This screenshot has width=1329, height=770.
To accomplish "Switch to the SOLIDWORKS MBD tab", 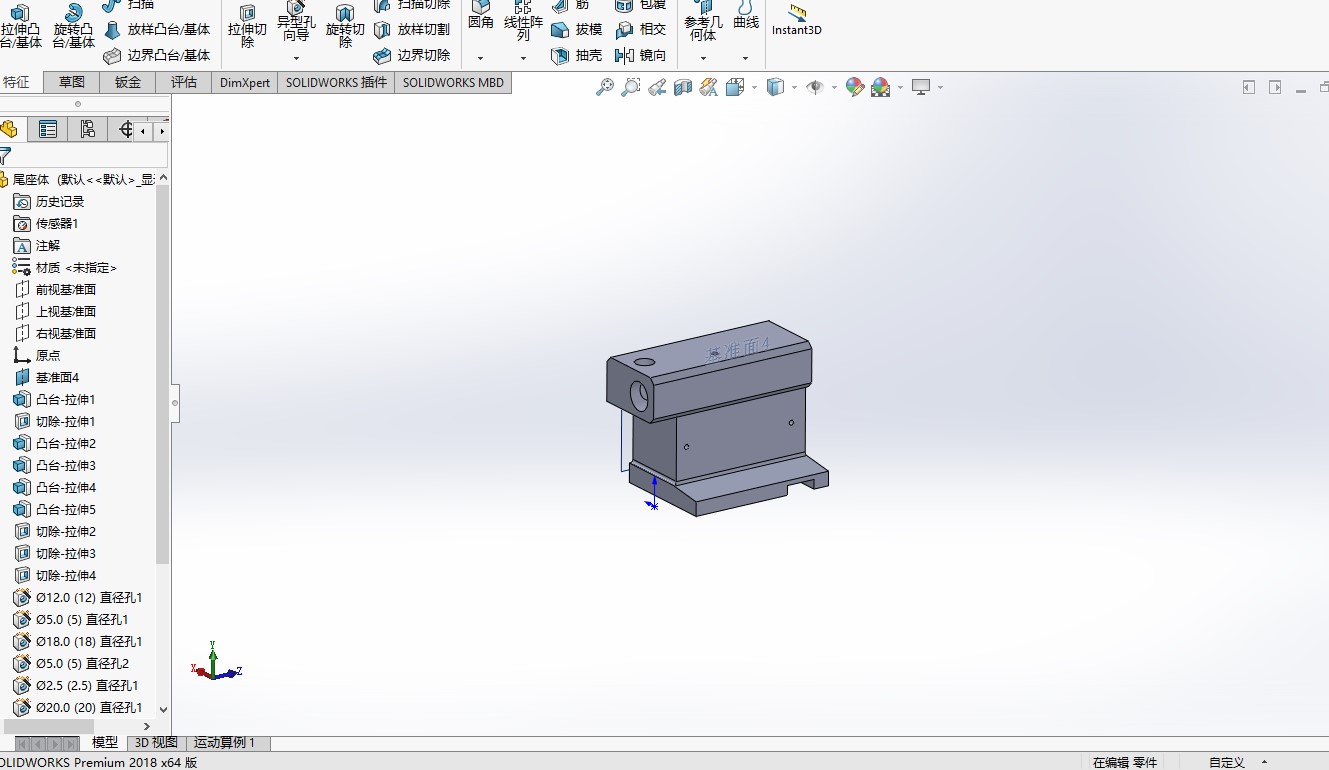I will [454, 83].
